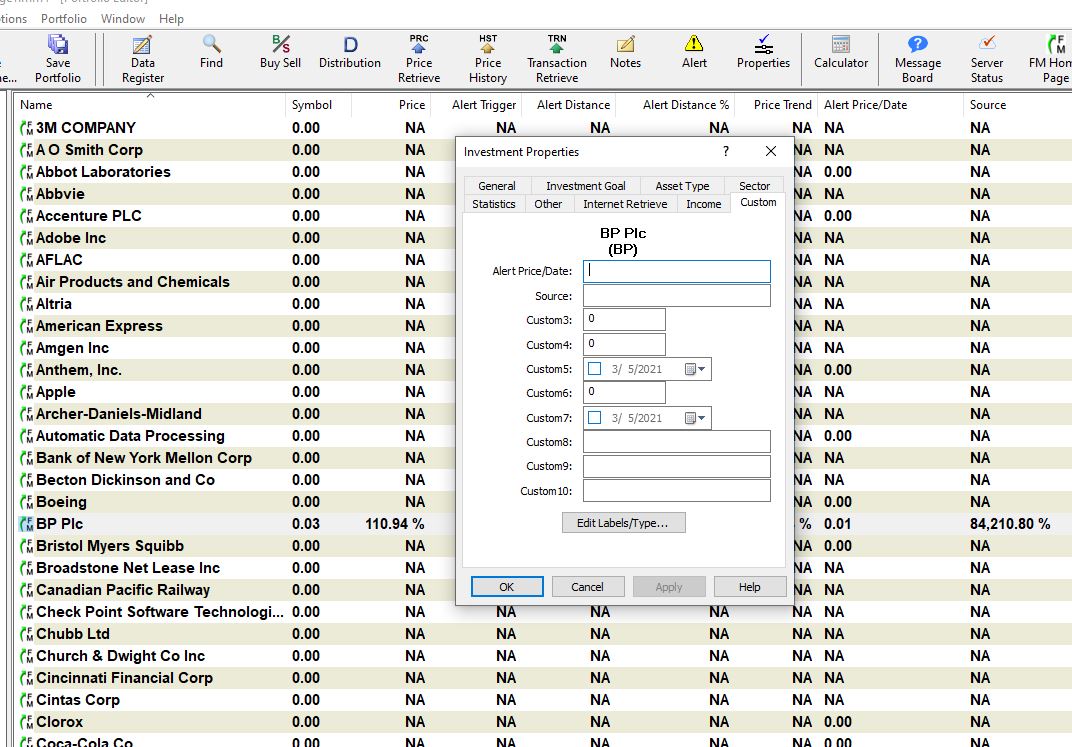This screenshot has width=1072, height=747.
Task: Click the dialog Help button
Action: (749, 586)
